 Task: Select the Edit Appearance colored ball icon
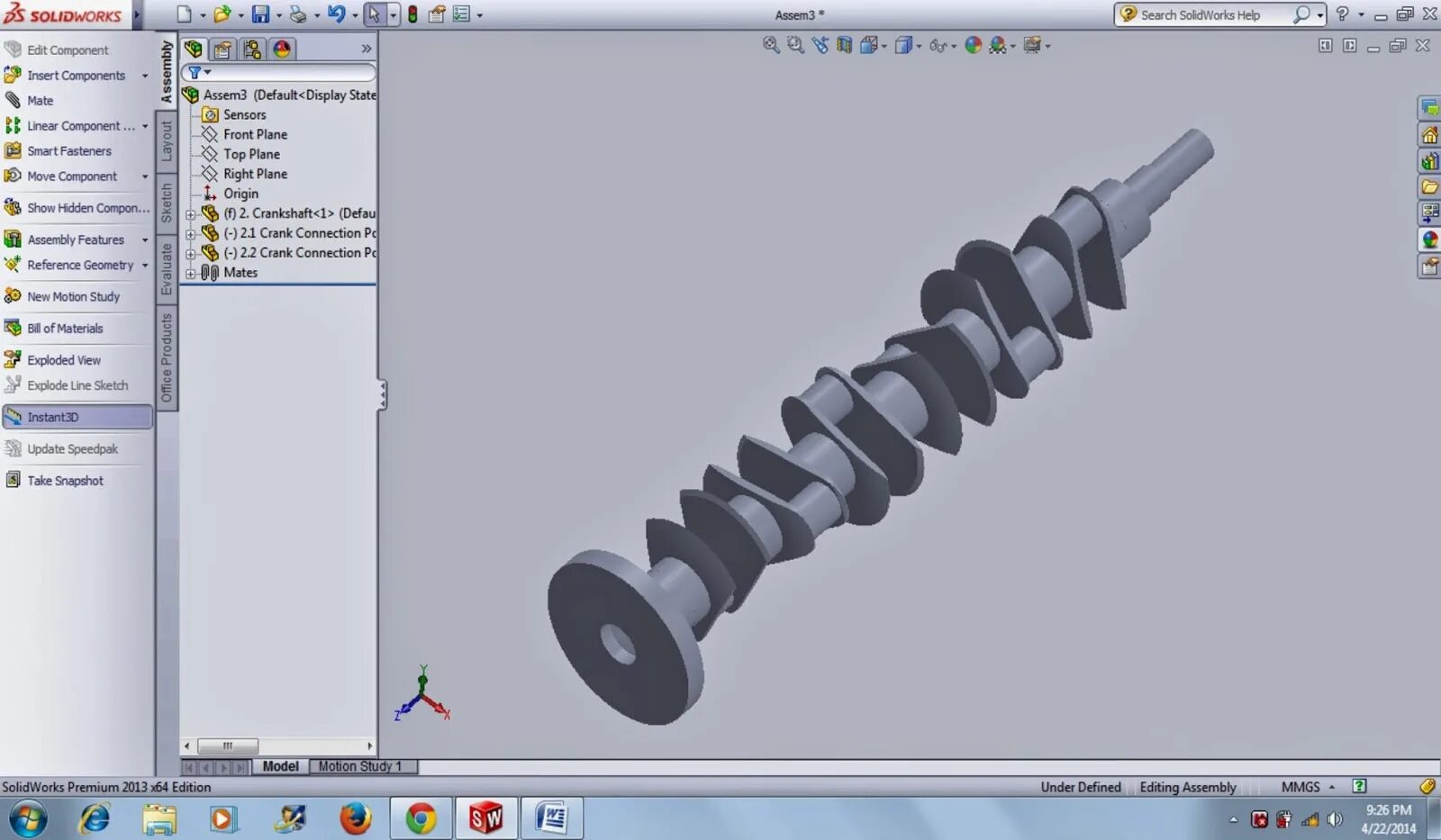974,45
